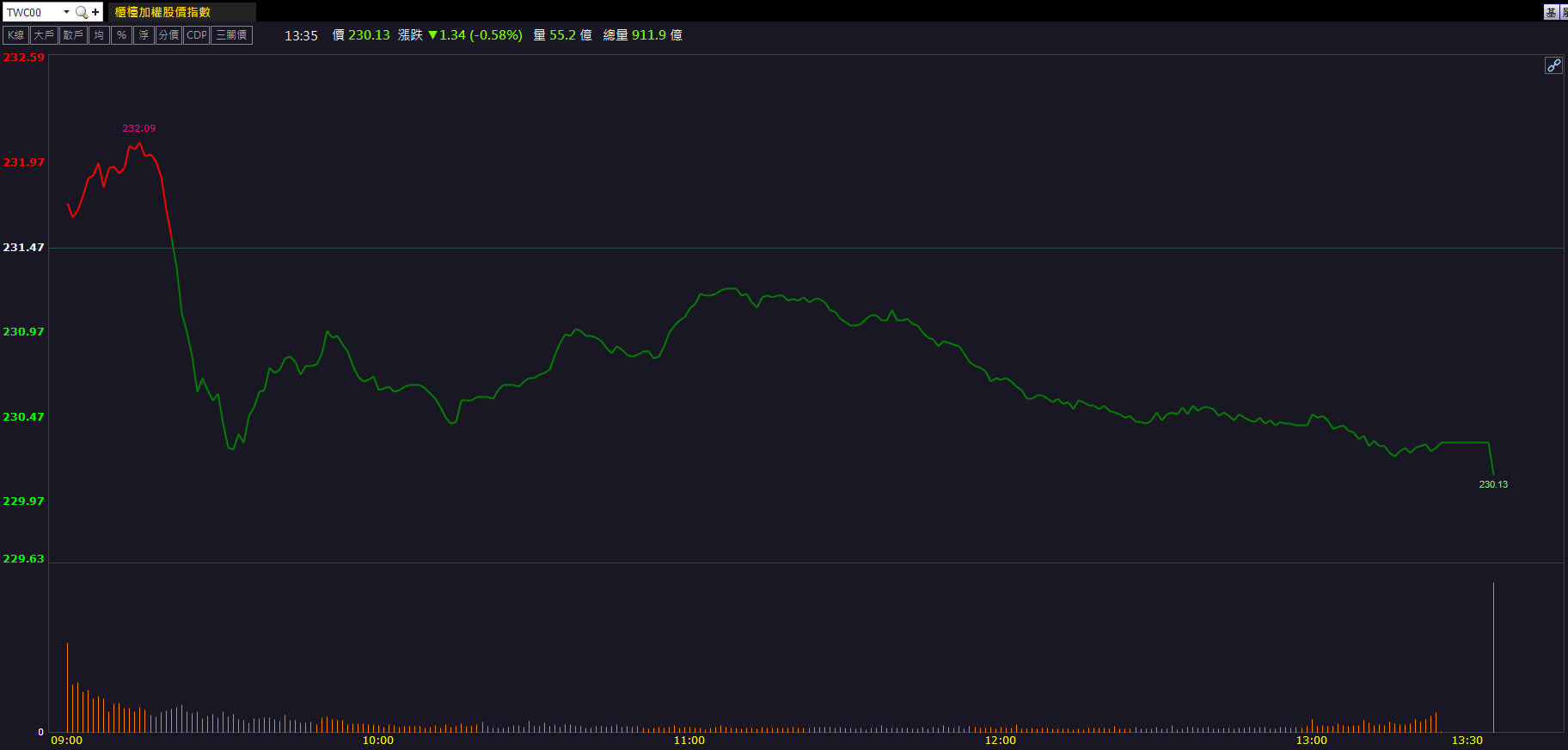Image resolution: width=1568 pixels, height=750 pixels.
Task: Click the 量 55.2 億 volume value
Action: click(563, 35)
